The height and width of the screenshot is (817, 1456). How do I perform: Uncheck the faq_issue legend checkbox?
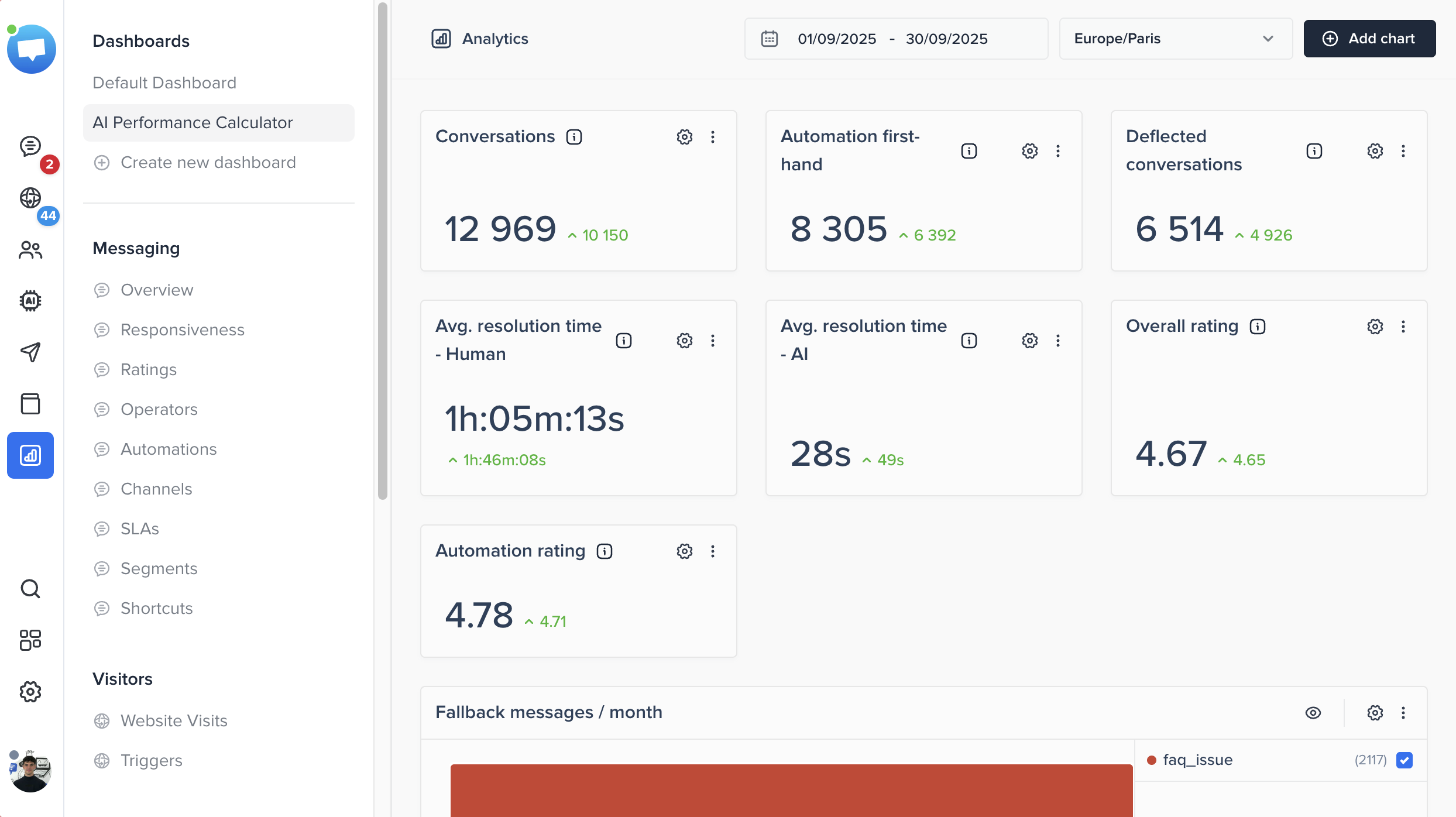coord(1405,760)
